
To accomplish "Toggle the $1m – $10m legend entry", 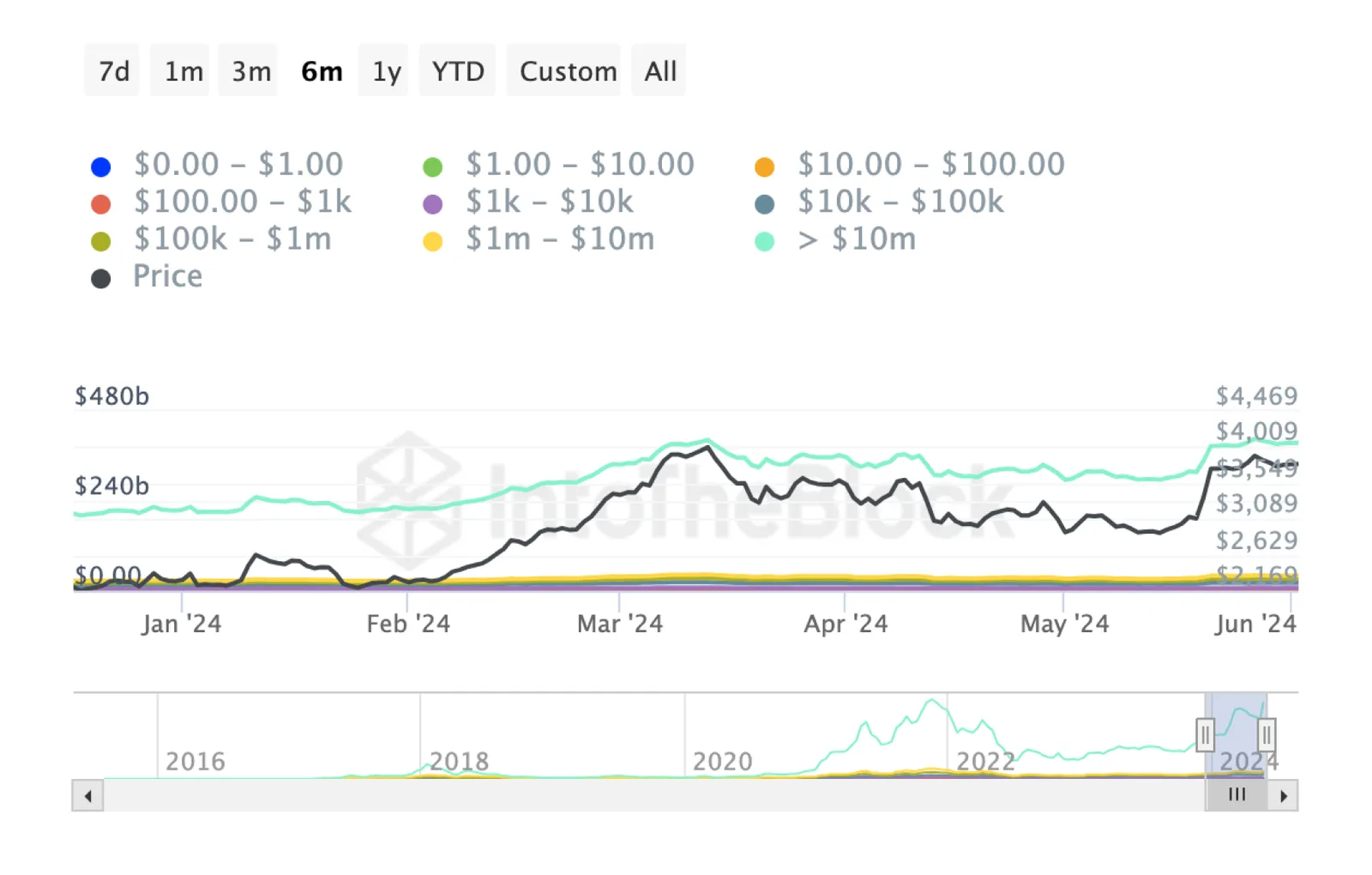I will (x=539, y=240).
